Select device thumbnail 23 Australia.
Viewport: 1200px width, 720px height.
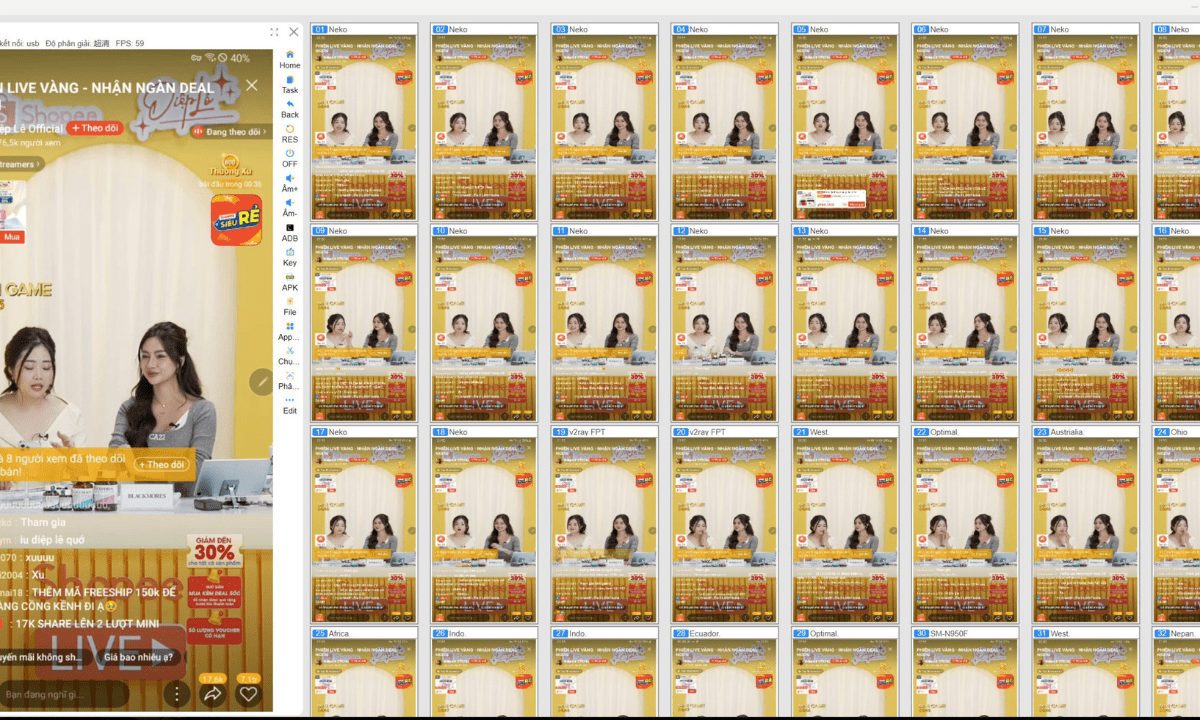coord(1085,525)
